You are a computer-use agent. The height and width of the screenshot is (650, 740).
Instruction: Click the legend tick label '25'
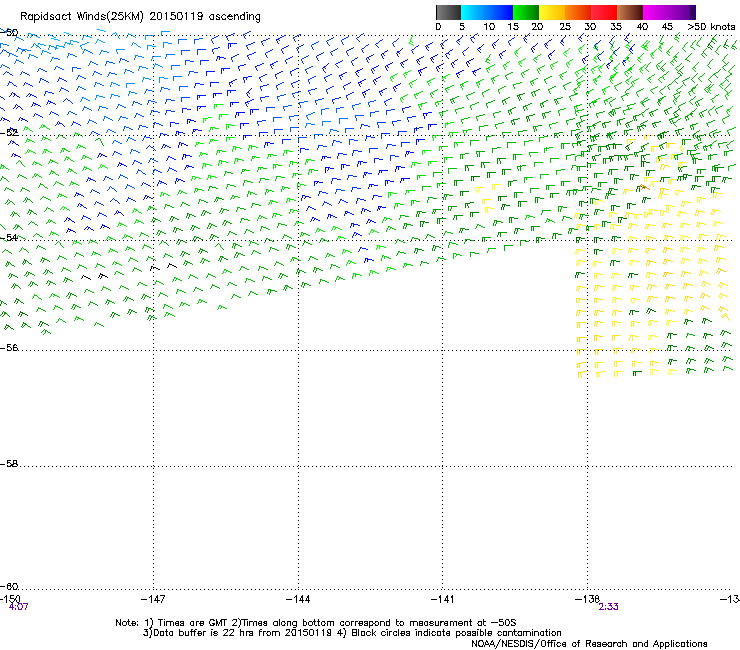coord(565,27)
